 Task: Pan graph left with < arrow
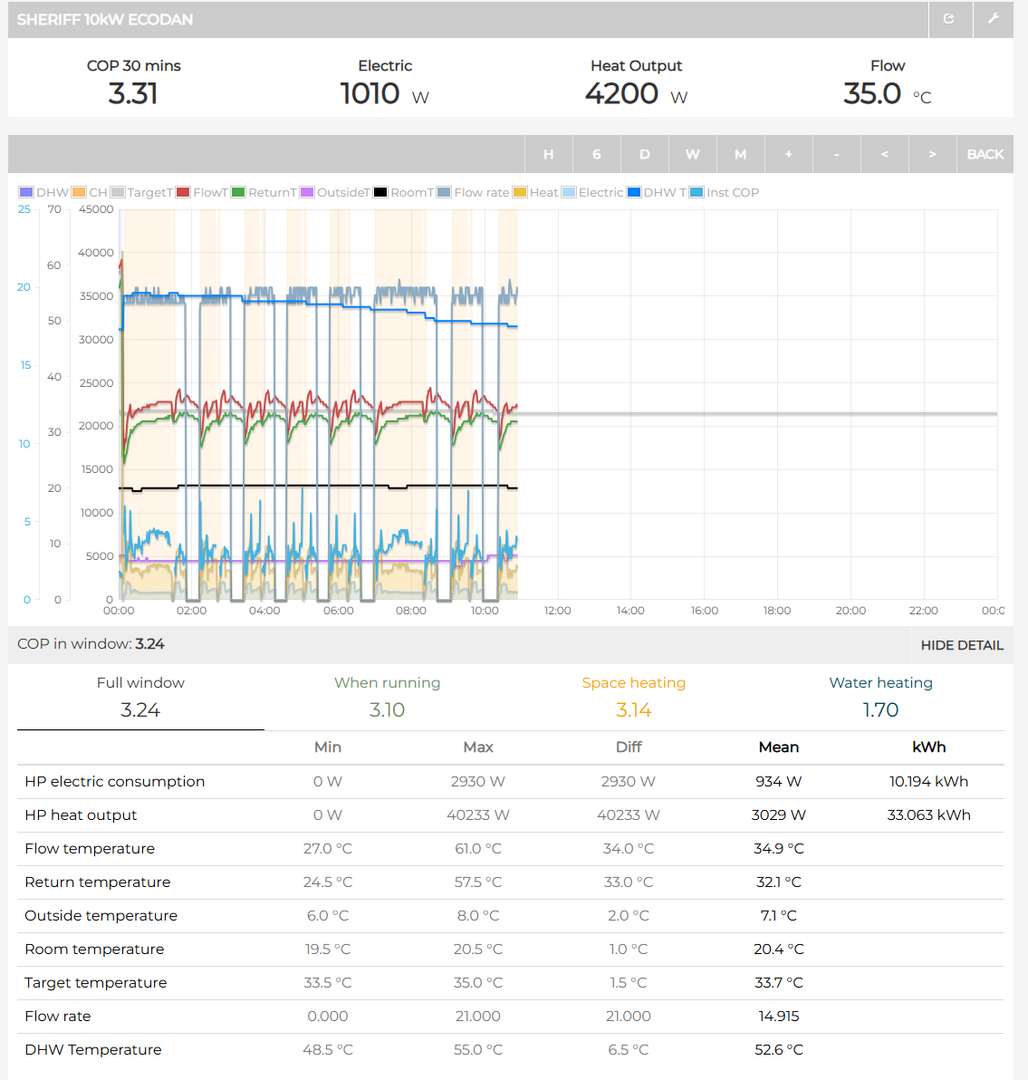point(884,154)
